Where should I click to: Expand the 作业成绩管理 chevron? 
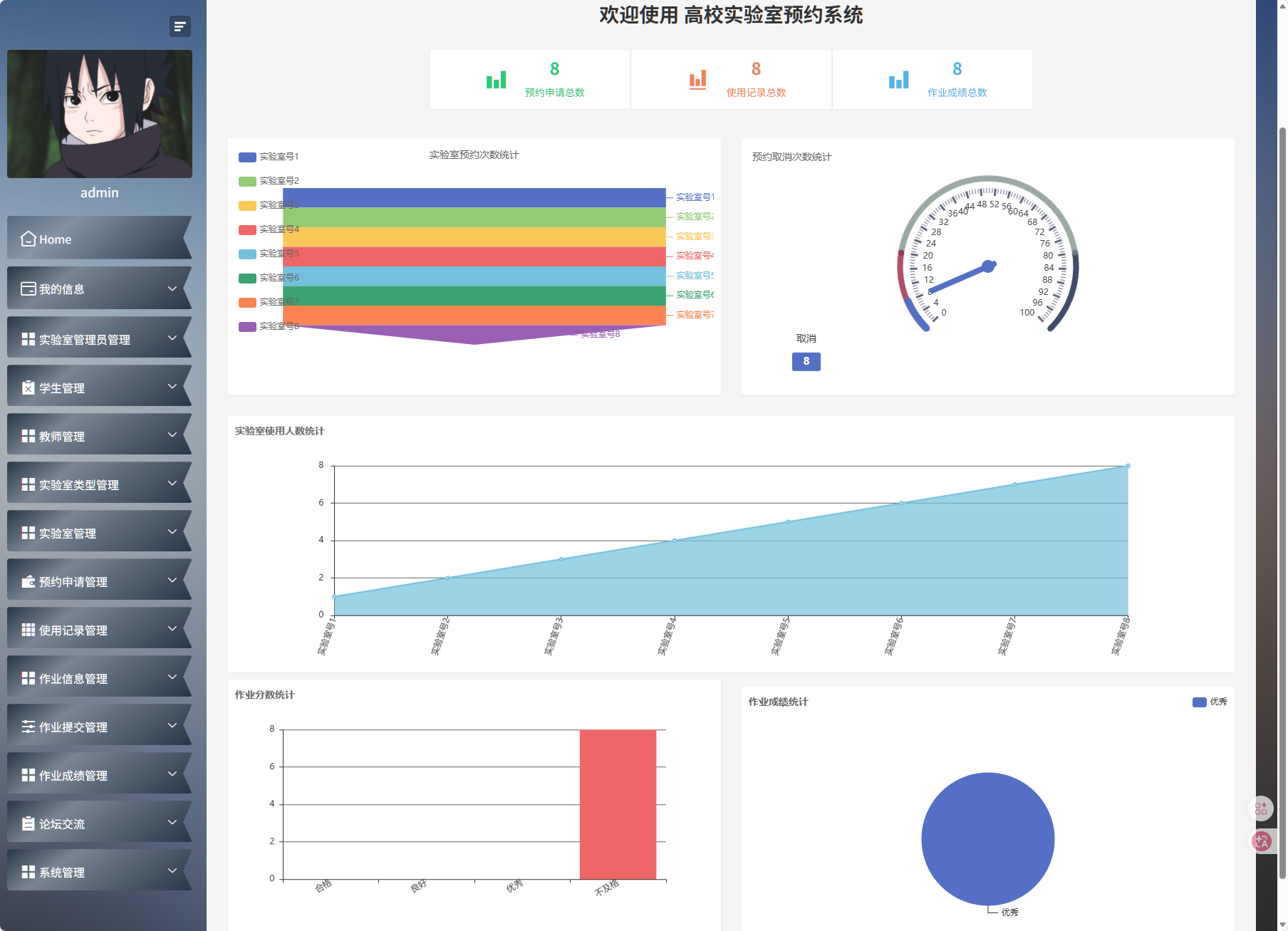click(172, 774)
